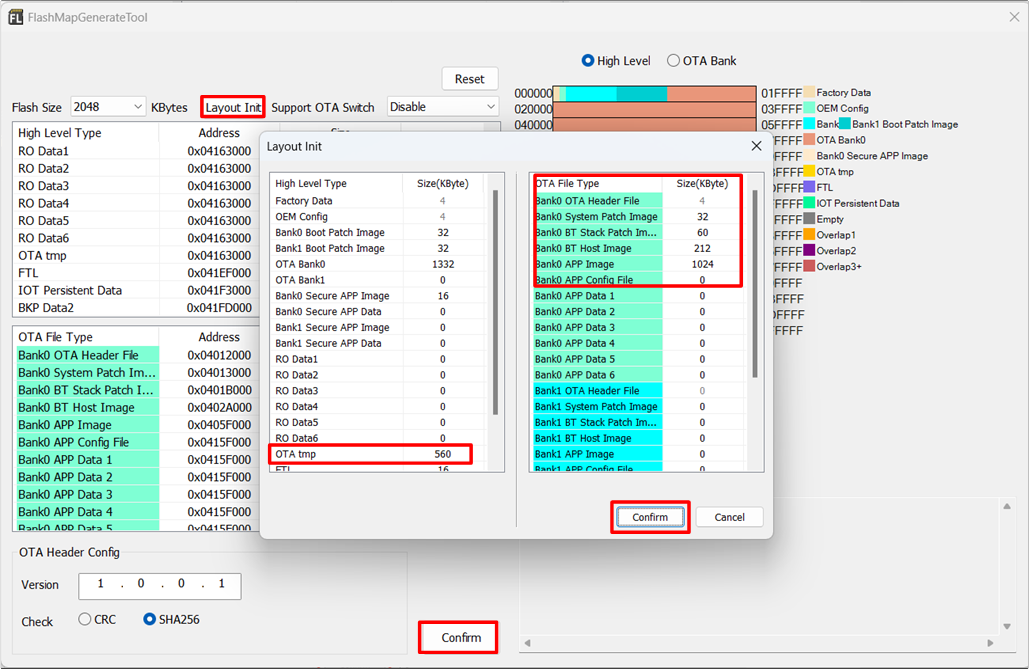1029x669 pixels.
Task: Close the Layout Init dialog
Action: click(756, 146)
